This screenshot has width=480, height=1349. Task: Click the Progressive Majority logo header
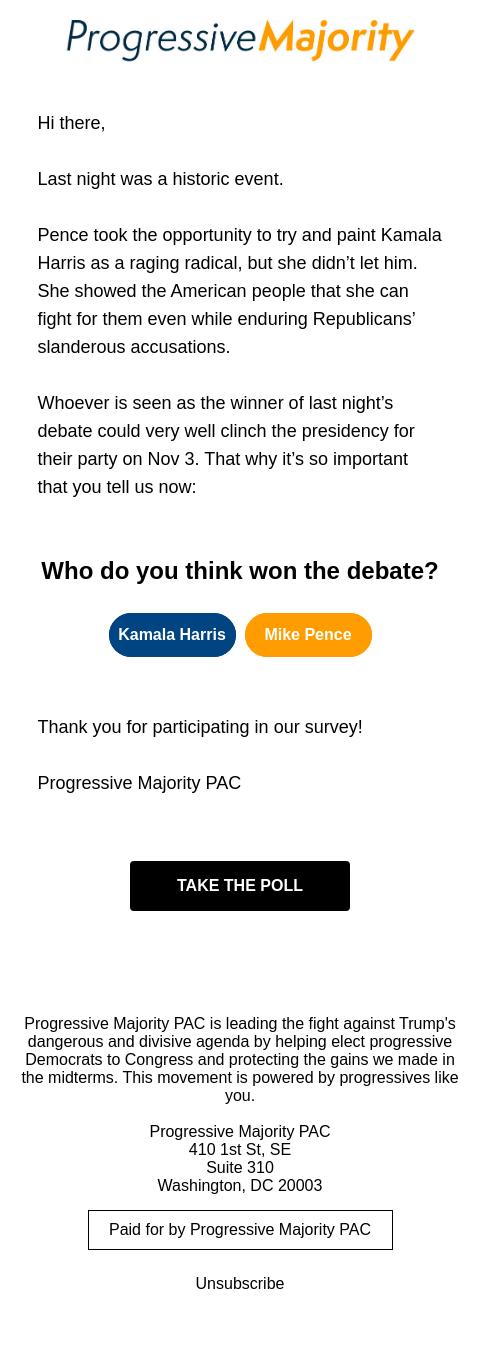tap(240, 40)
